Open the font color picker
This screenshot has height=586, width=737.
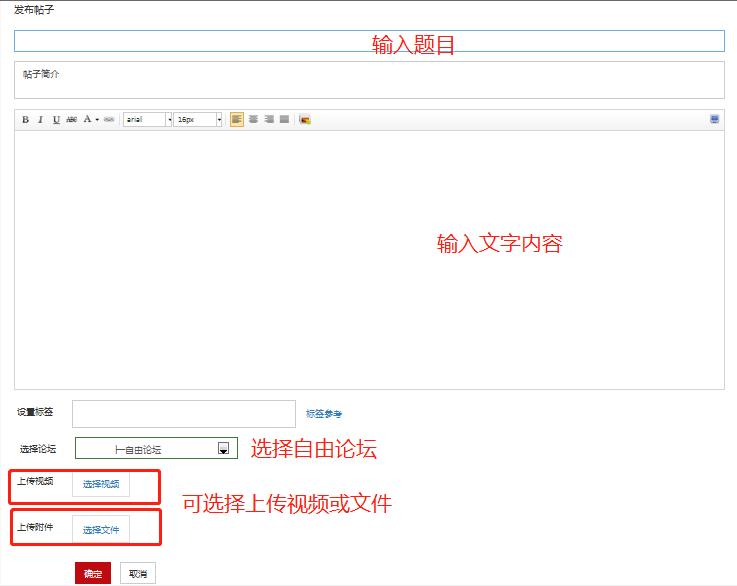click(89, 120)
